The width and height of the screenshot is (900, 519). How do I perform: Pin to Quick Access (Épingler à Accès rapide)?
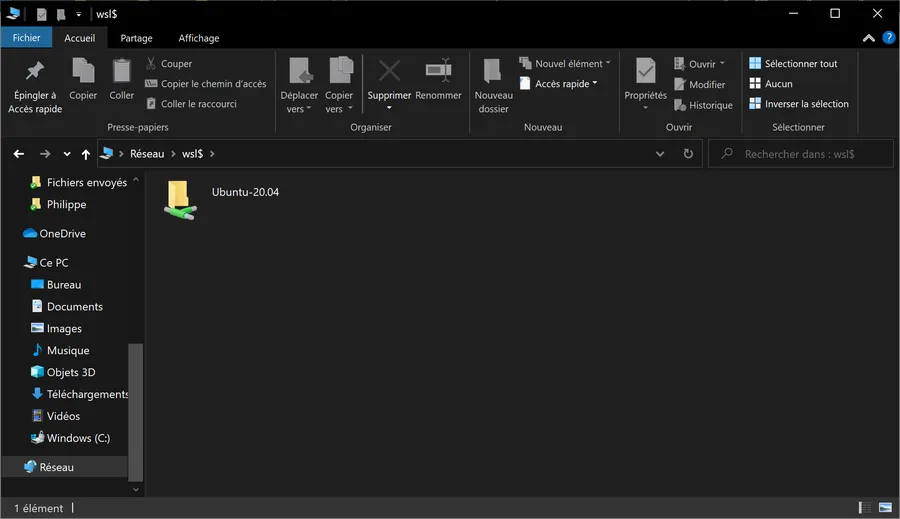tap(35, 86)
